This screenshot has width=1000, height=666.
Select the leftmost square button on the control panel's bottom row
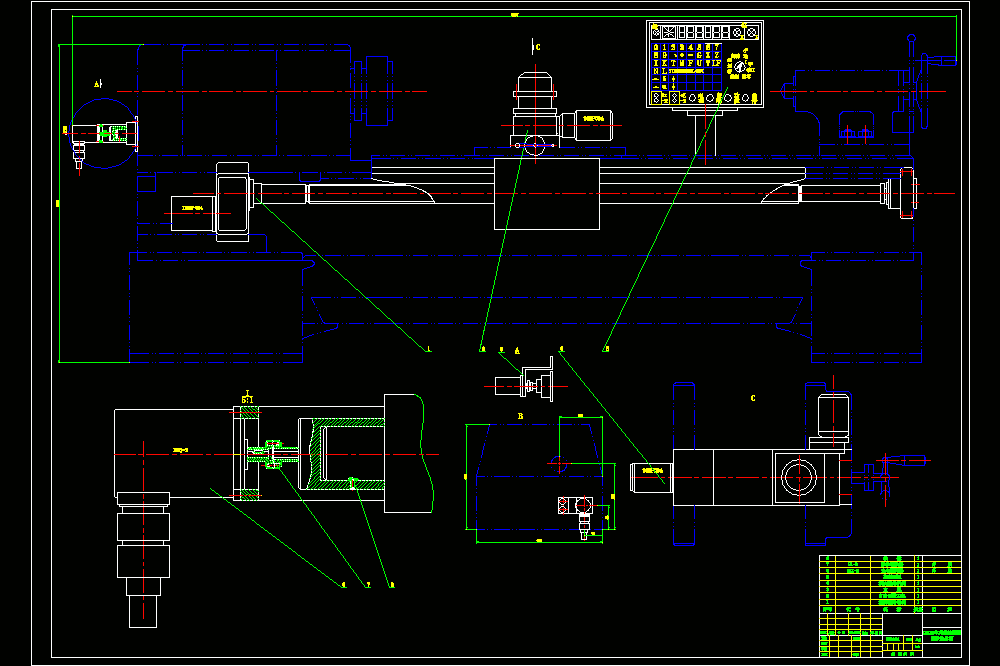[657, 98]
